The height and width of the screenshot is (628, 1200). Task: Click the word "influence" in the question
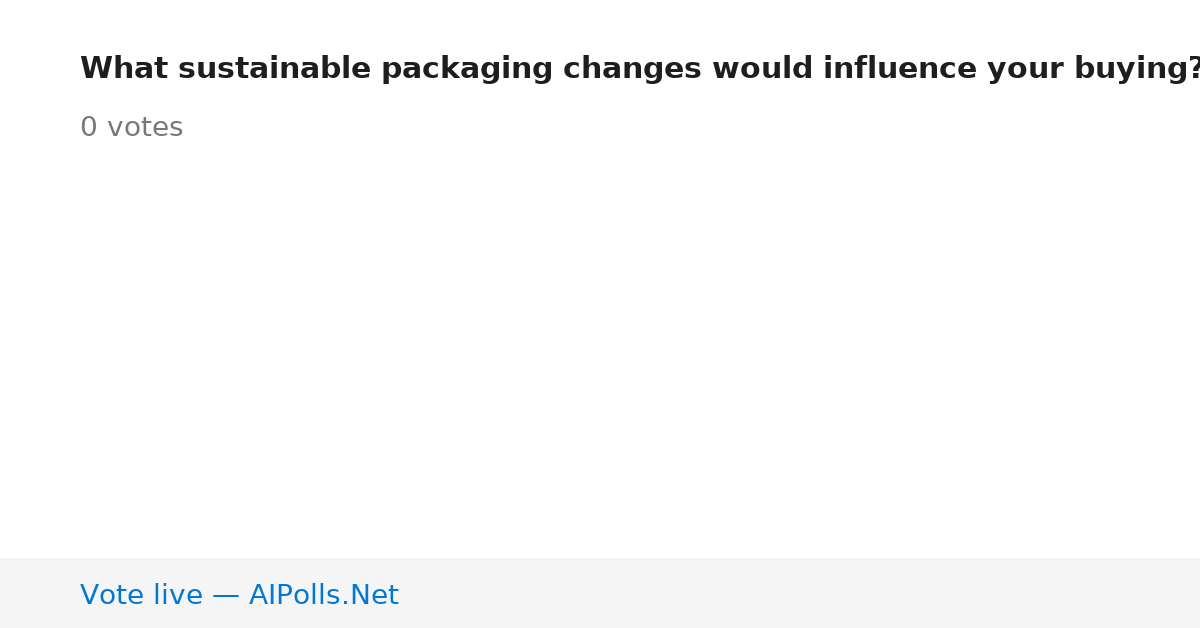(900, 69)
